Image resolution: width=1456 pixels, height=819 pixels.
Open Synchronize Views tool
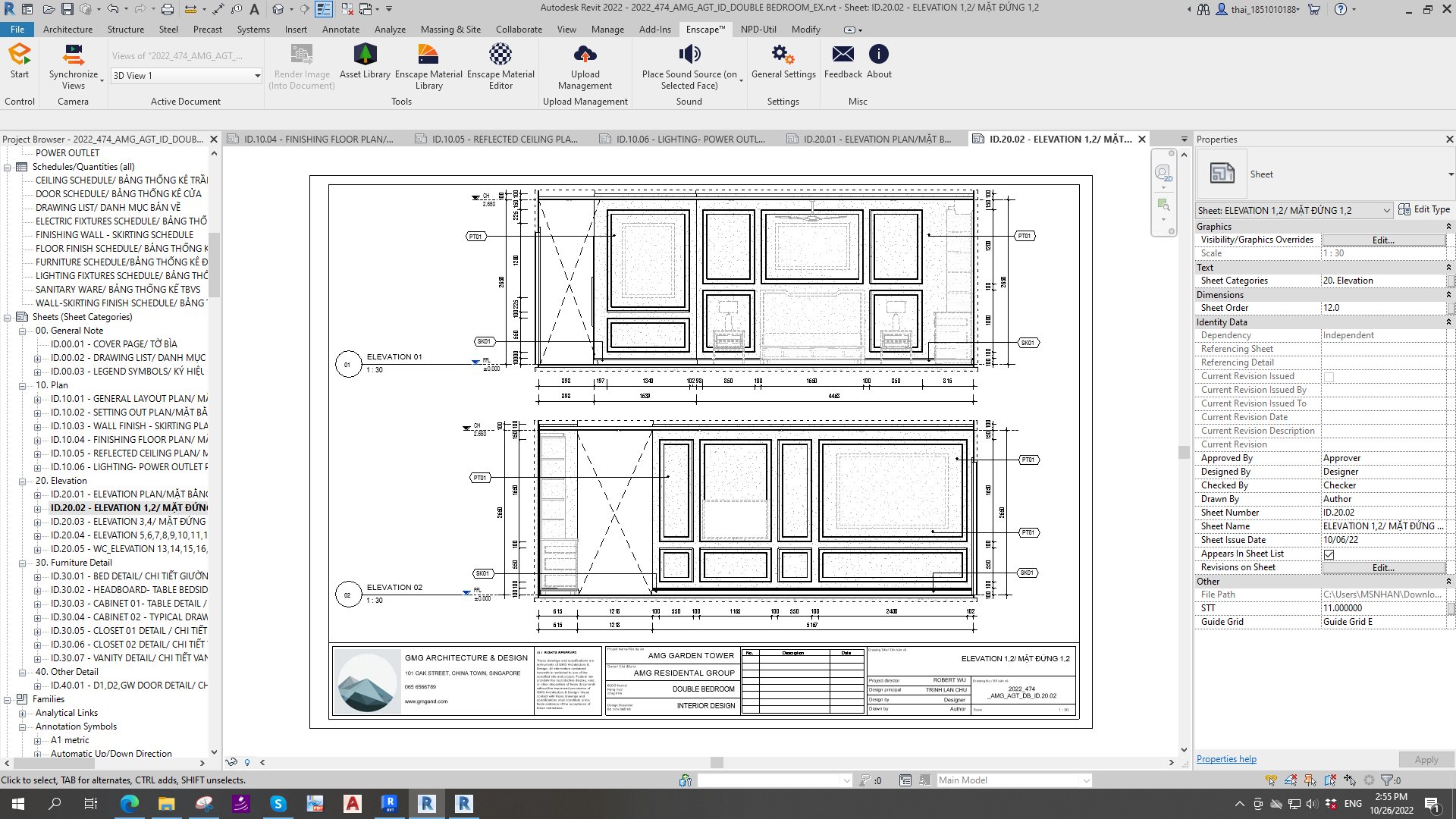tap(74, 67)
